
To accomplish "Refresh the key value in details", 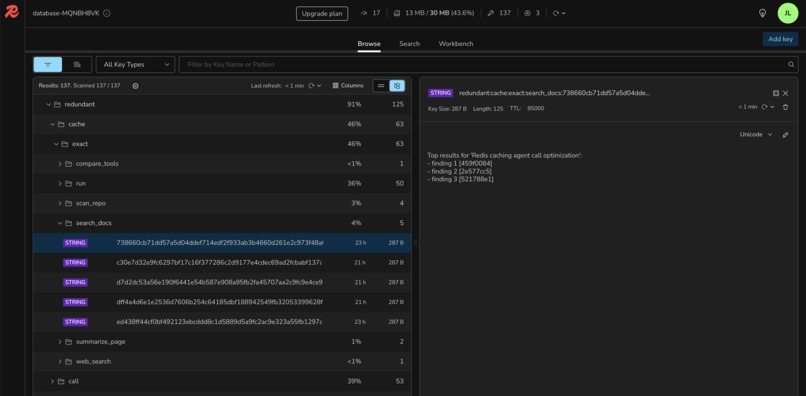I will [765, 107].
